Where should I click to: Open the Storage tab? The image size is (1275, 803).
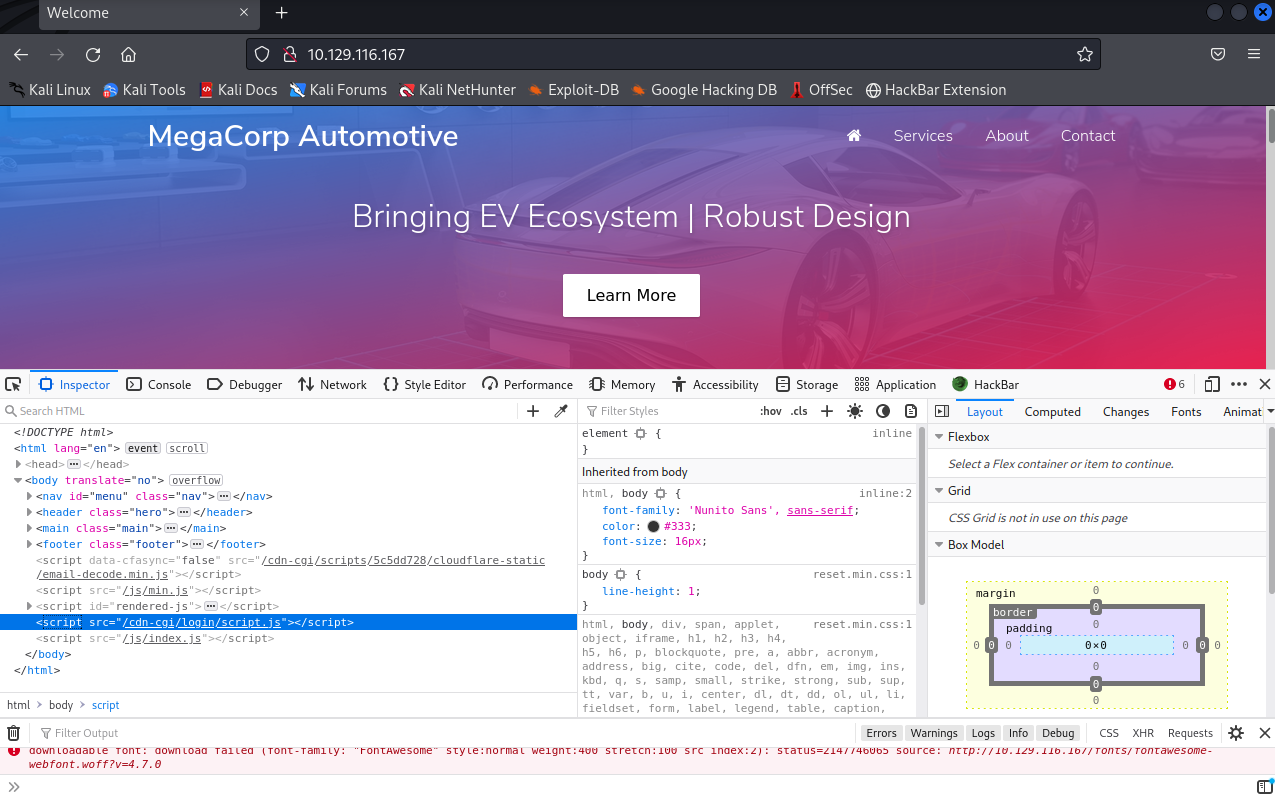pyautogui.click(x=807, y=384)
